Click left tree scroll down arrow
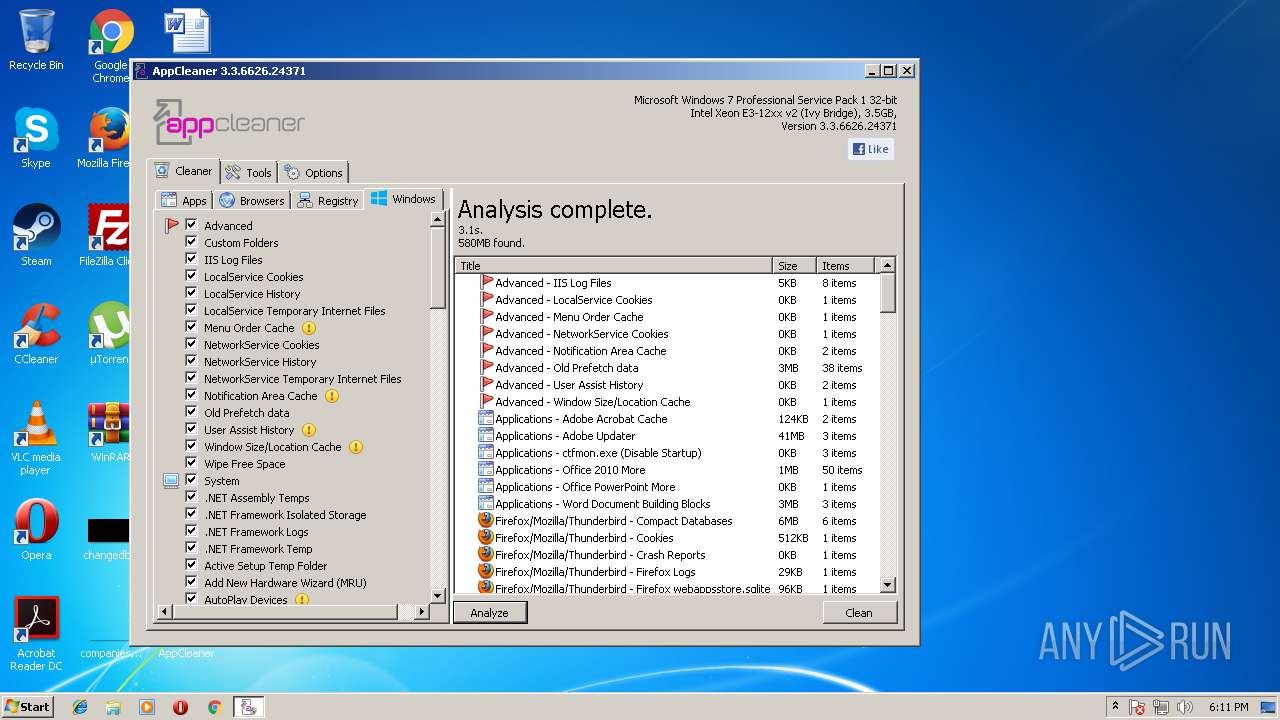This screenshot has height=720, width=1280. [438, 595]
